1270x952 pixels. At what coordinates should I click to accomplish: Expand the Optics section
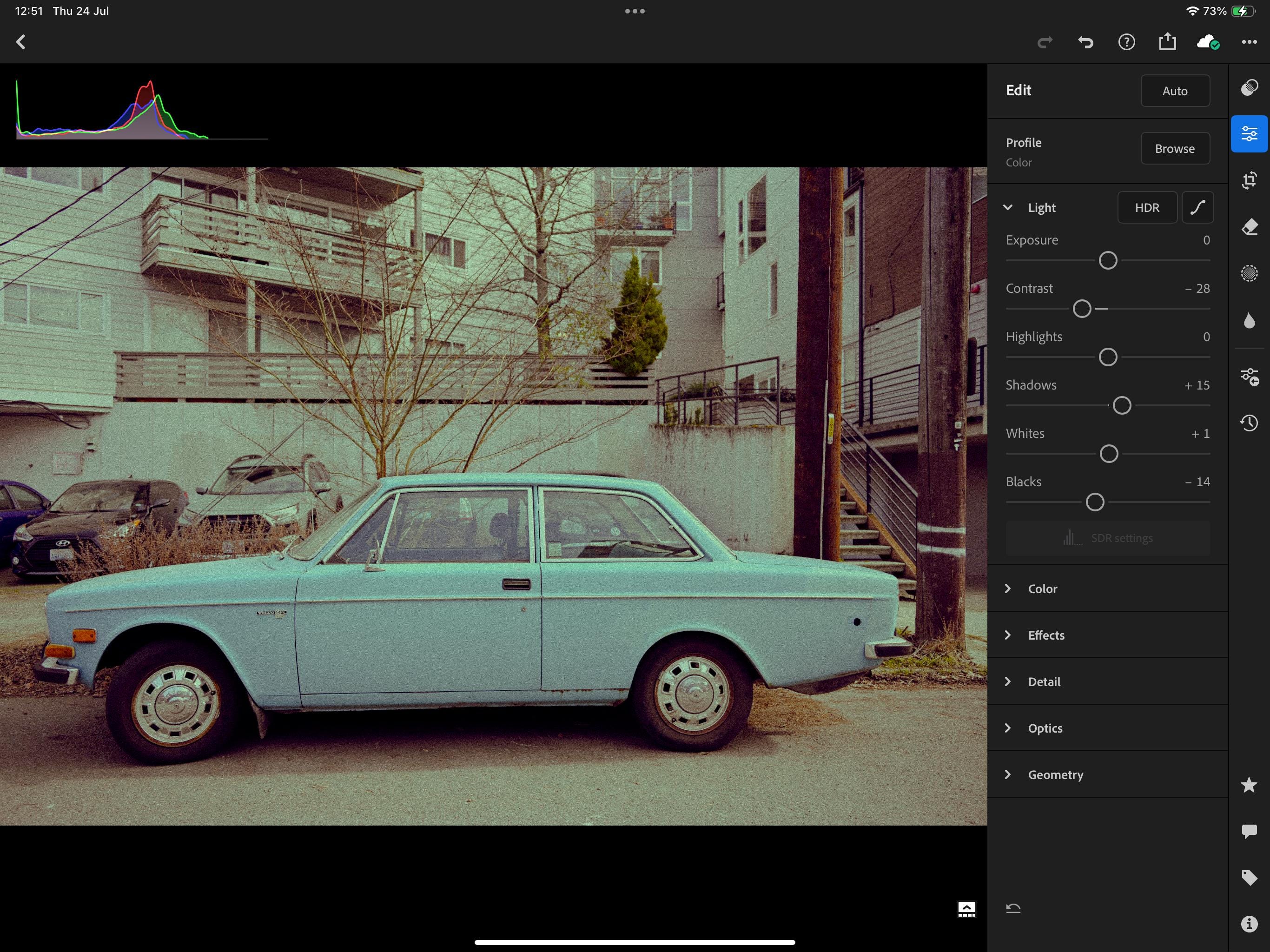click(1107, 728)
